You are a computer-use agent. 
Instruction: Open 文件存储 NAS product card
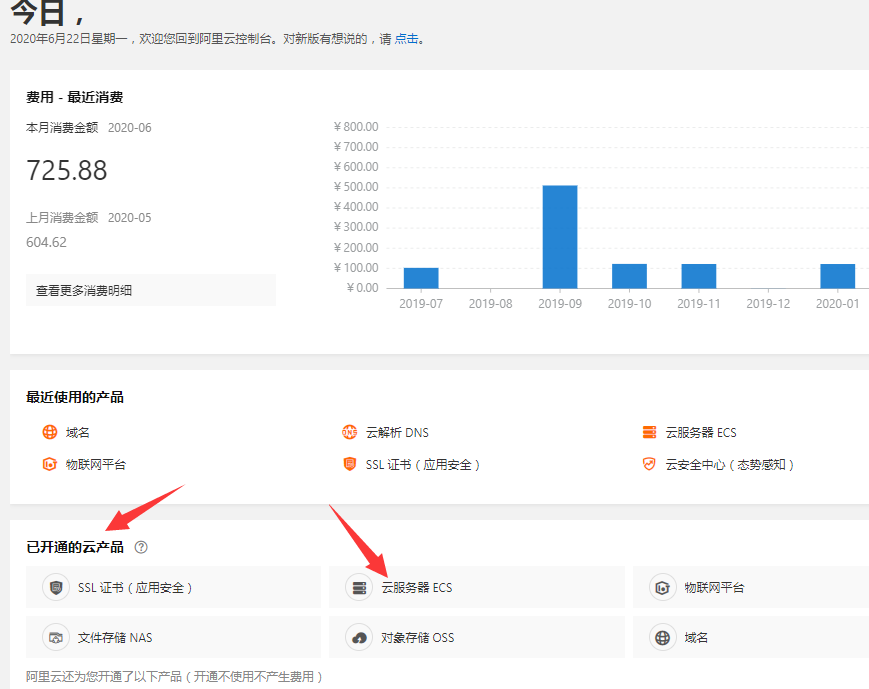click(173, 637)
